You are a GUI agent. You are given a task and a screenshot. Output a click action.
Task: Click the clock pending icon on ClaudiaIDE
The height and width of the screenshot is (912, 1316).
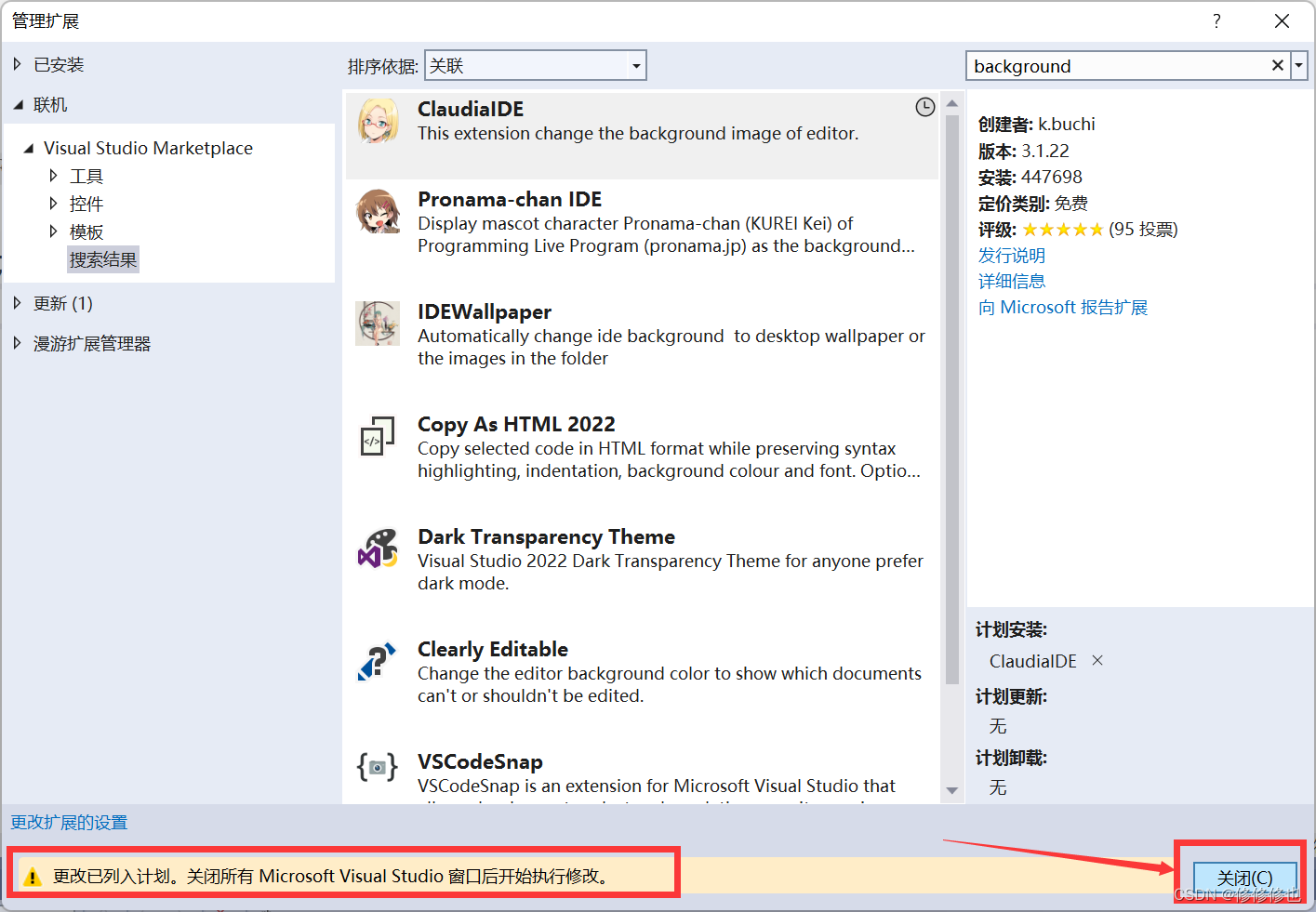coord(924,107)
